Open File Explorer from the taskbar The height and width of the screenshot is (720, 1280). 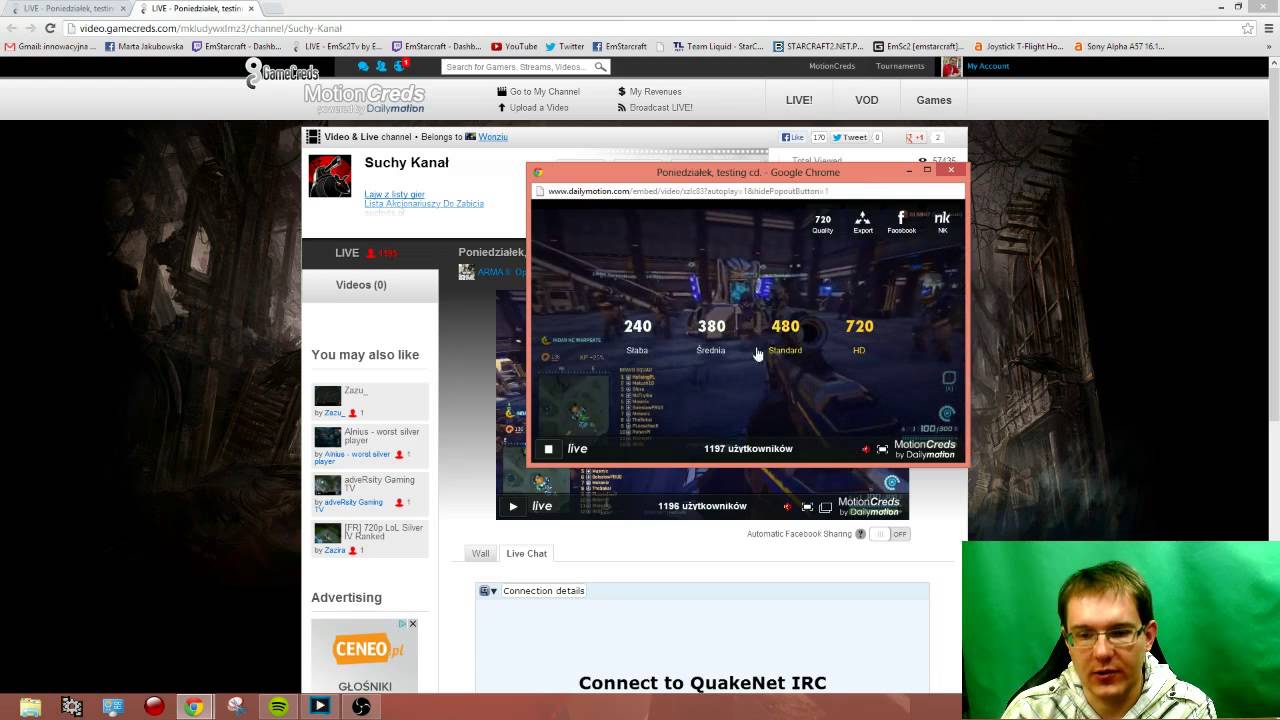(x=30, y=706)
